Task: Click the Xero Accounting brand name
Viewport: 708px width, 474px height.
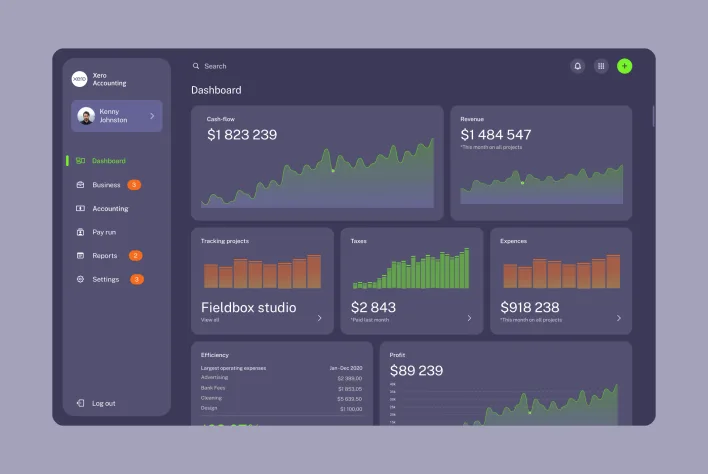Action: [x=109, y=79]
